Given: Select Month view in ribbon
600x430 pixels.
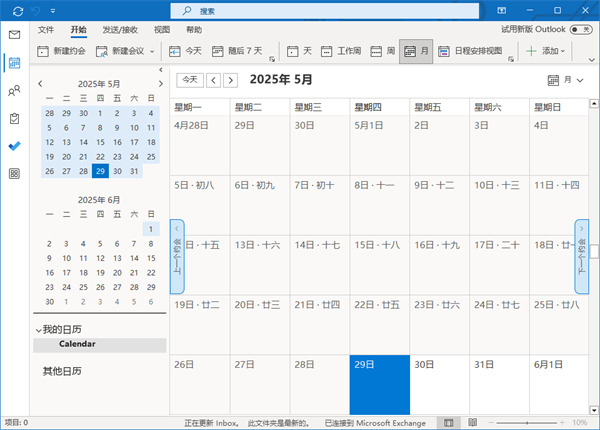Looking at the screenshot, I should click(x=416, y=51).
